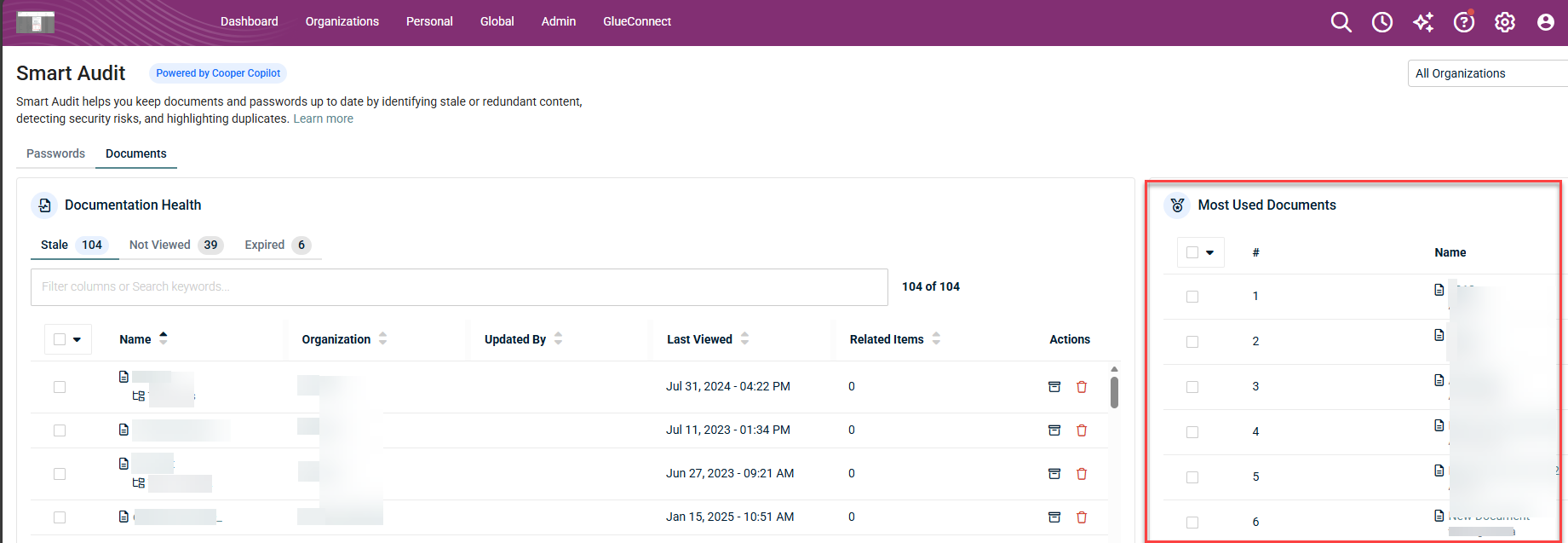Expand select-all dropdown in Most Used Documents
1568x543 pixels.
click(1209, 252)
